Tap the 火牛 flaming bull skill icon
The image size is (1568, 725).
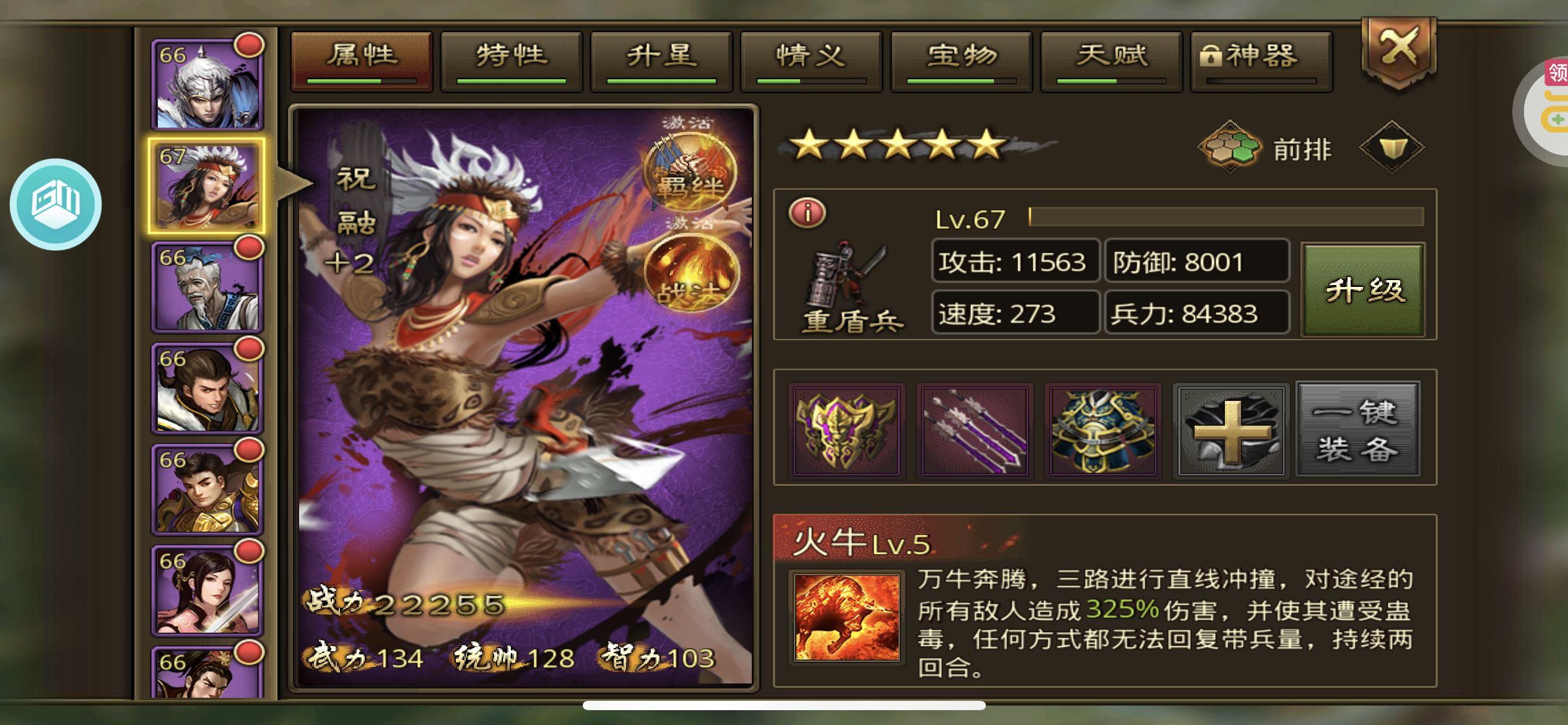[x=847, y=618]
